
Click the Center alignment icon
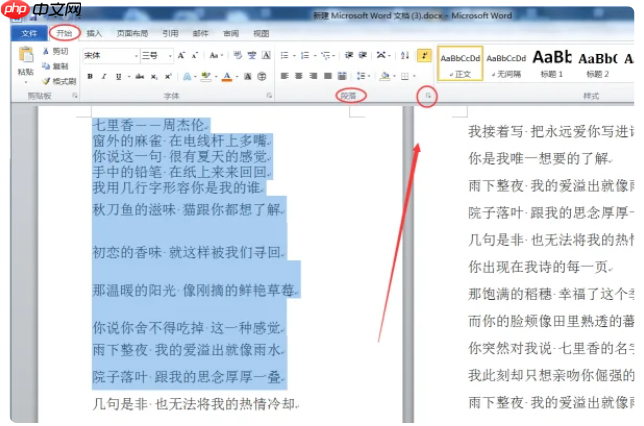pyautogui.click(x=299, y=76)
